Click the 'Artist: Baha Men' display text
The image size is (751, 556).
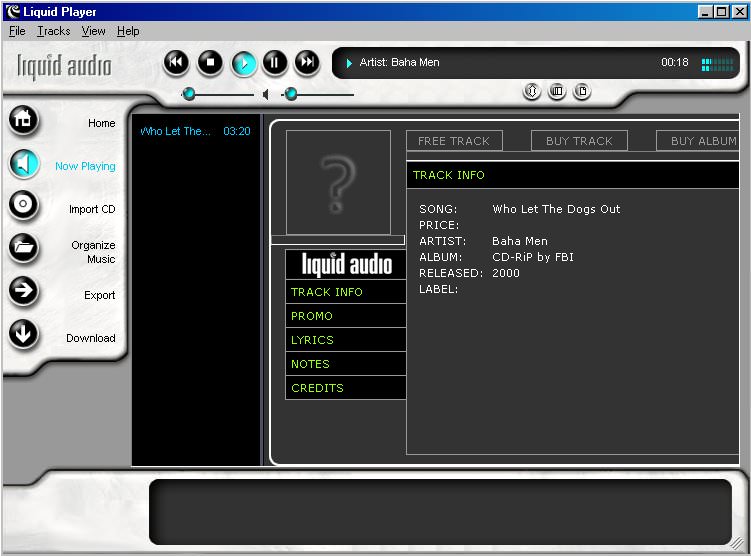click(x=399, y=62)
